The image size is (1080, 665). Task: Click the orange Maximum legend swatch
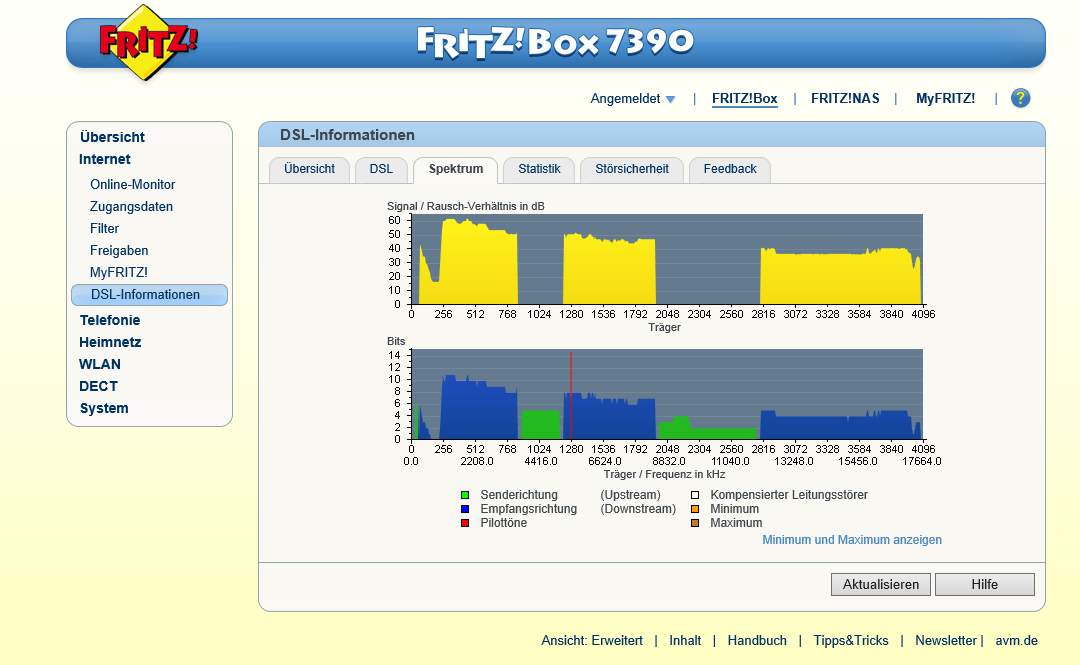coord(695,523)
